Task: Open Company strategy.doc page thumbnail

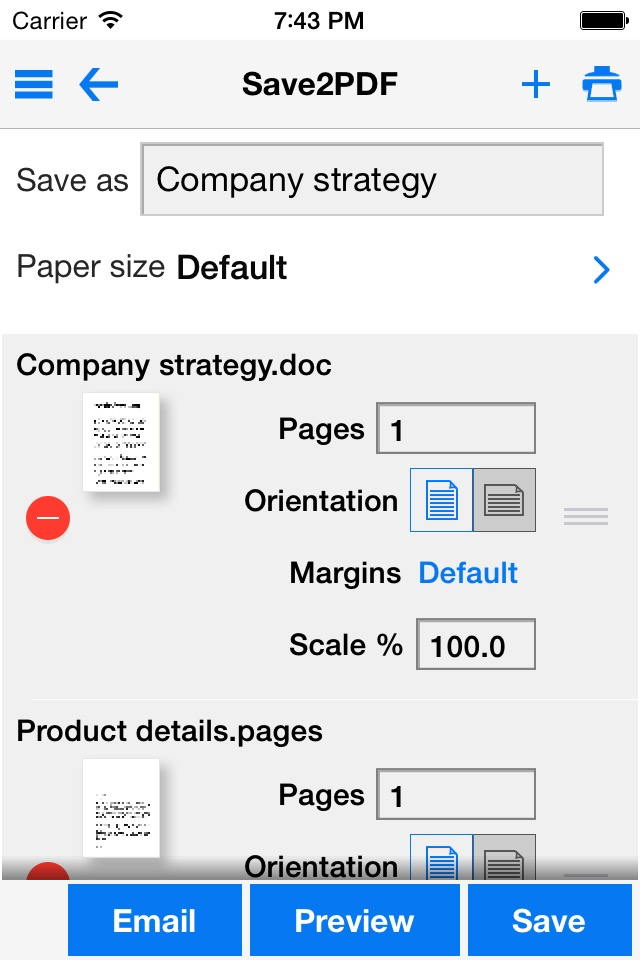Action: (121, 441)
